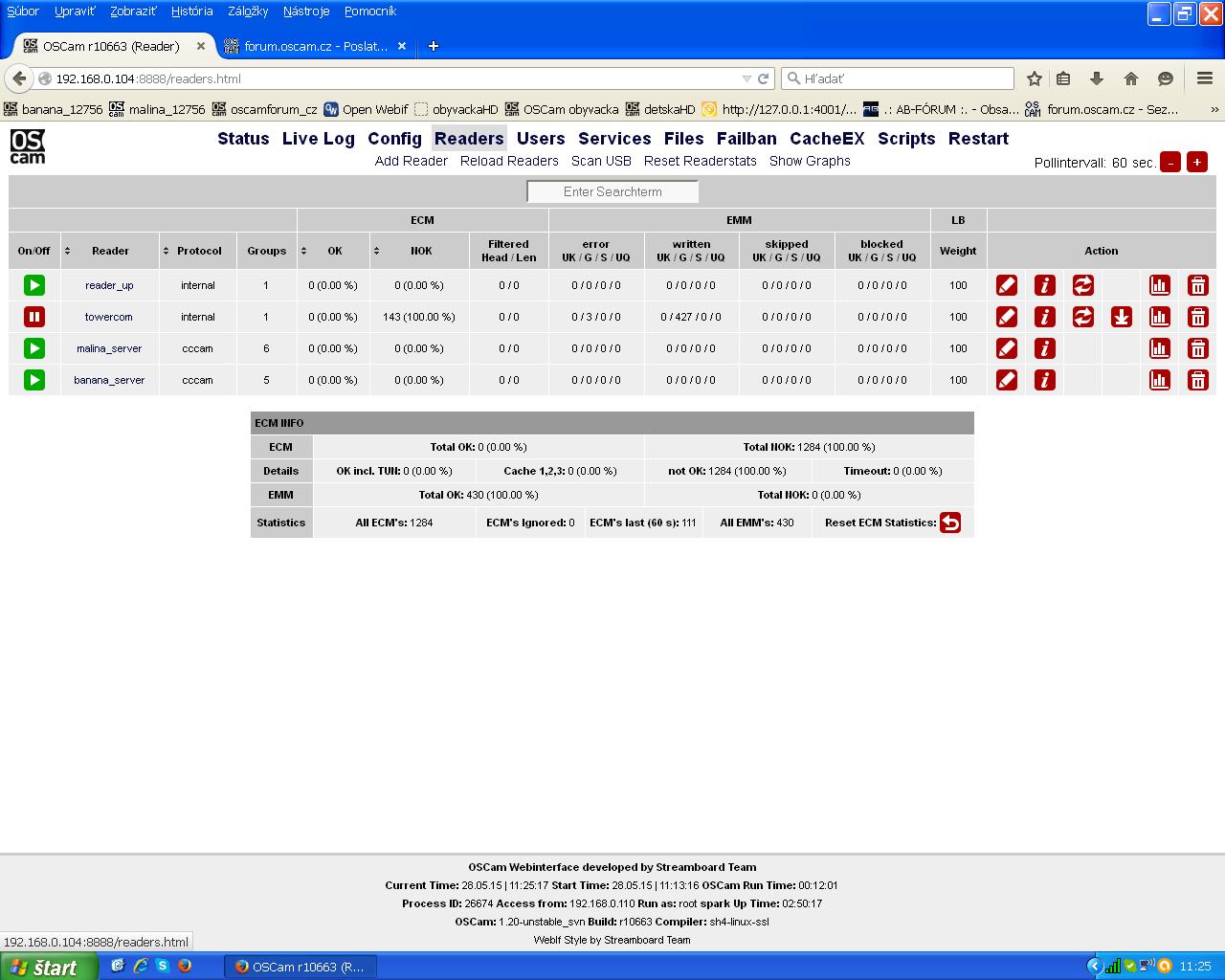Increase the poll interval with plus button
Screen dimensions: 1225x980
[x=1197, y=162]
